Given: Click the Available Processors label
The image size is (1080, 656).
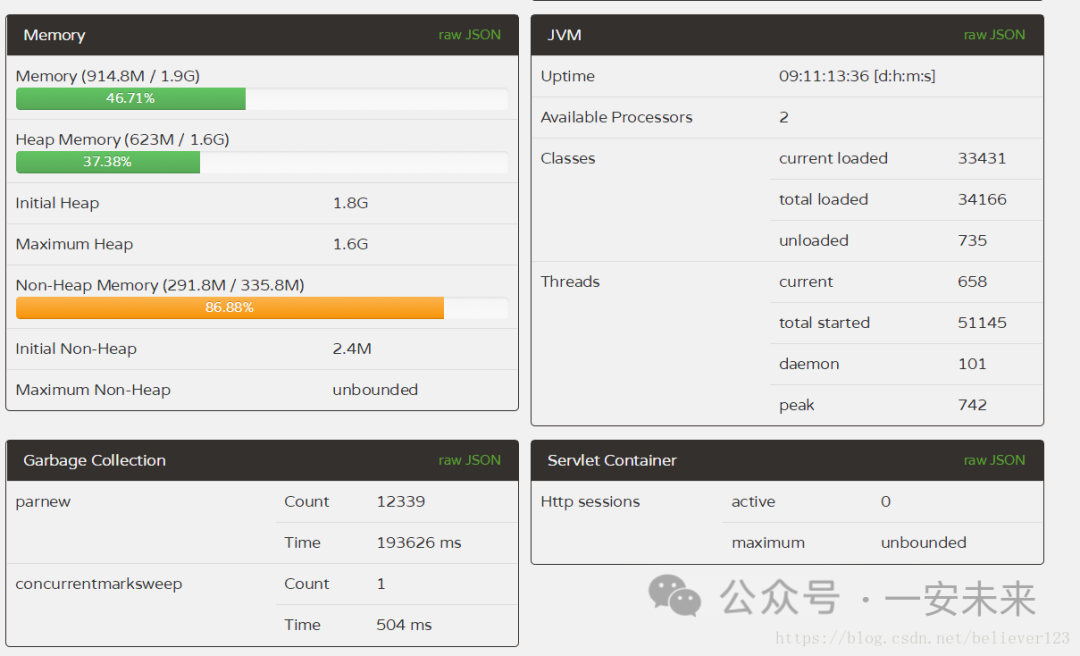Looking at the screenshot, I should (616, 117).
